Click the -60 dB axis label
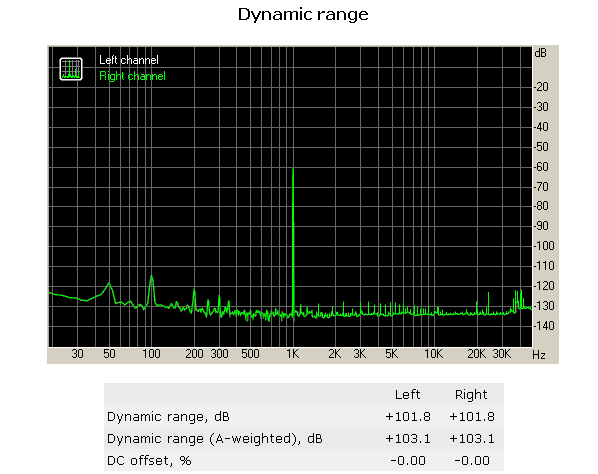The height and width of the screenshot is (474, 598). 541,167
